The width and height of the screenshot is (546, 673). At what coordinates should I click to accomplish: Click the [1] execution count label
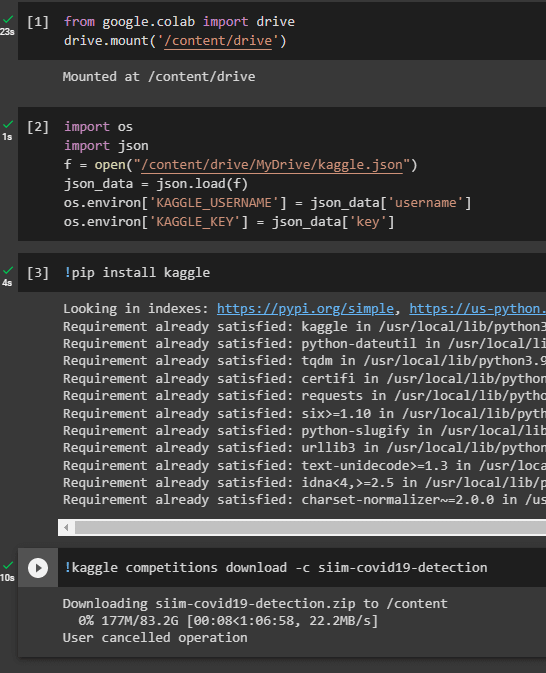(38, 21)
